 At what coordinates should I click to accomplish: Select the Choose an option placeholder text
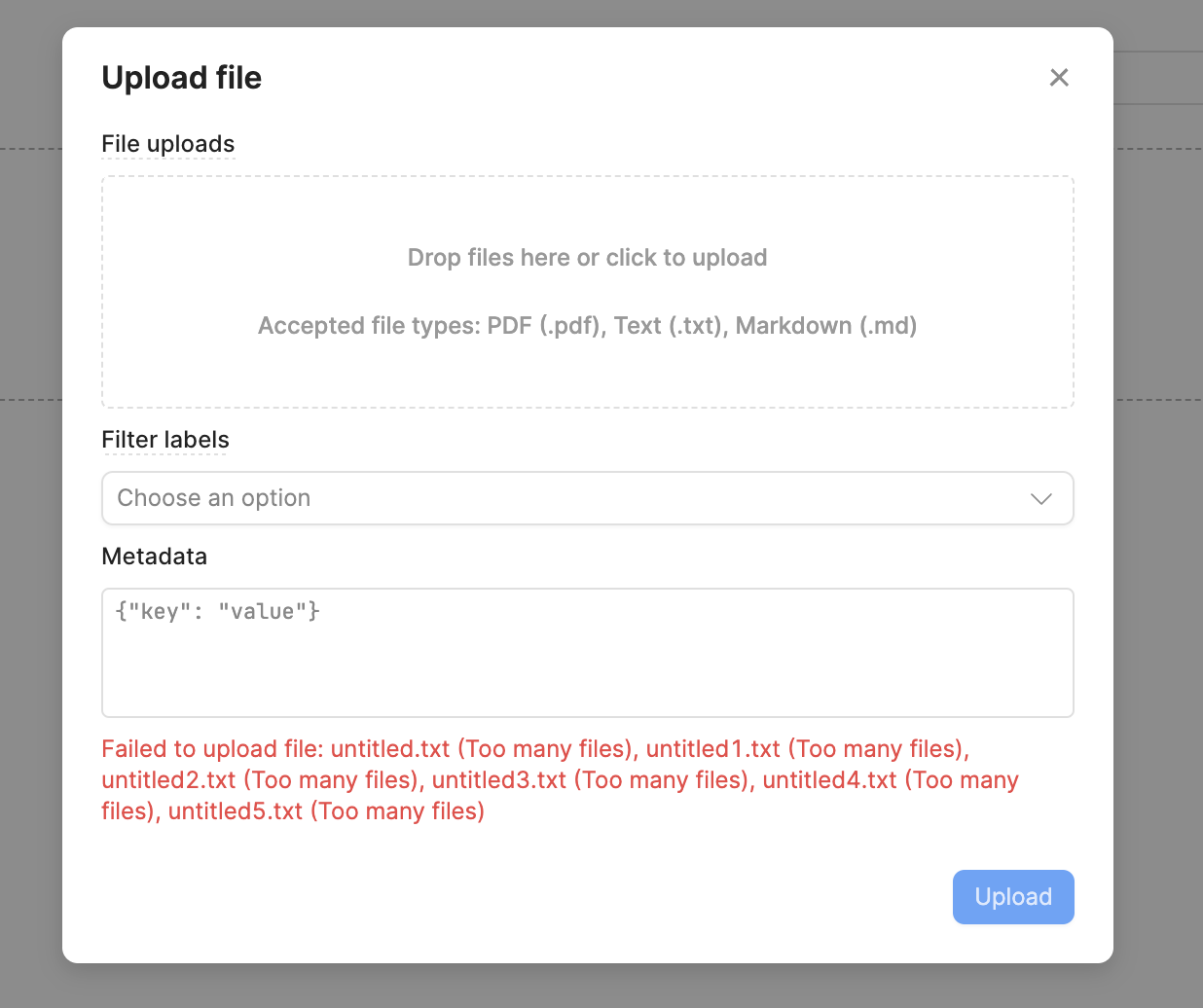(214, 498)
